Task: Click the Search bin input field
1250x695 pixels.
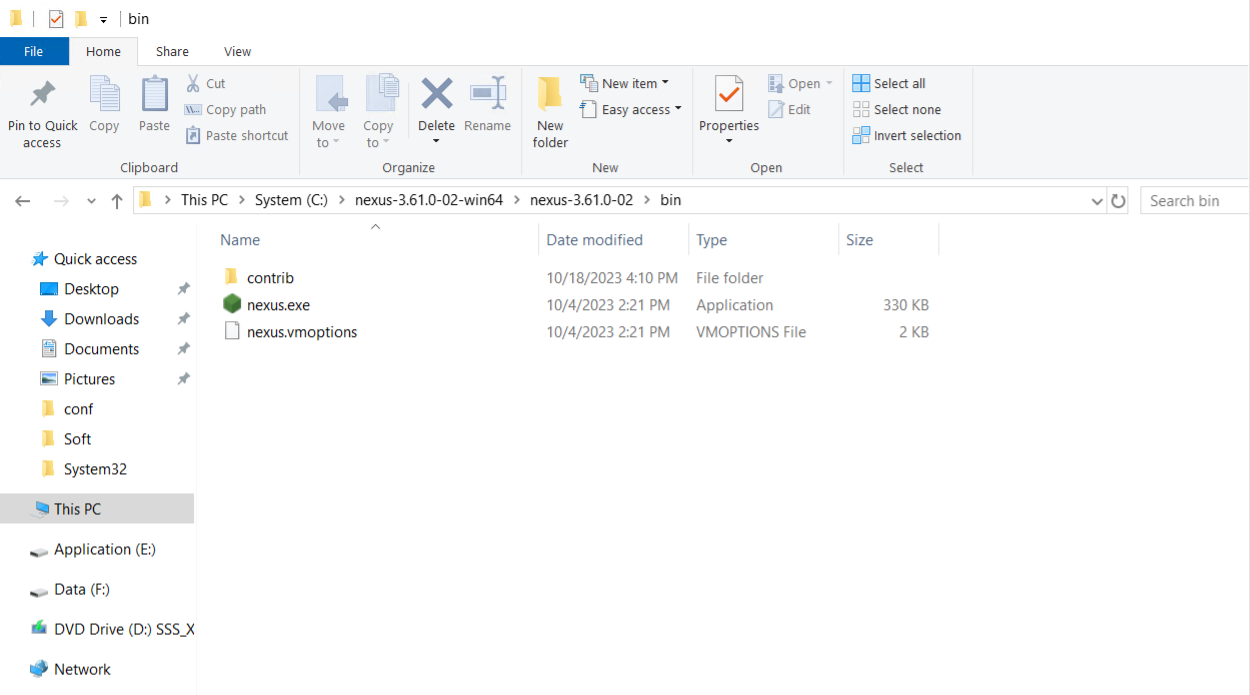Action: pos(1193,201)
